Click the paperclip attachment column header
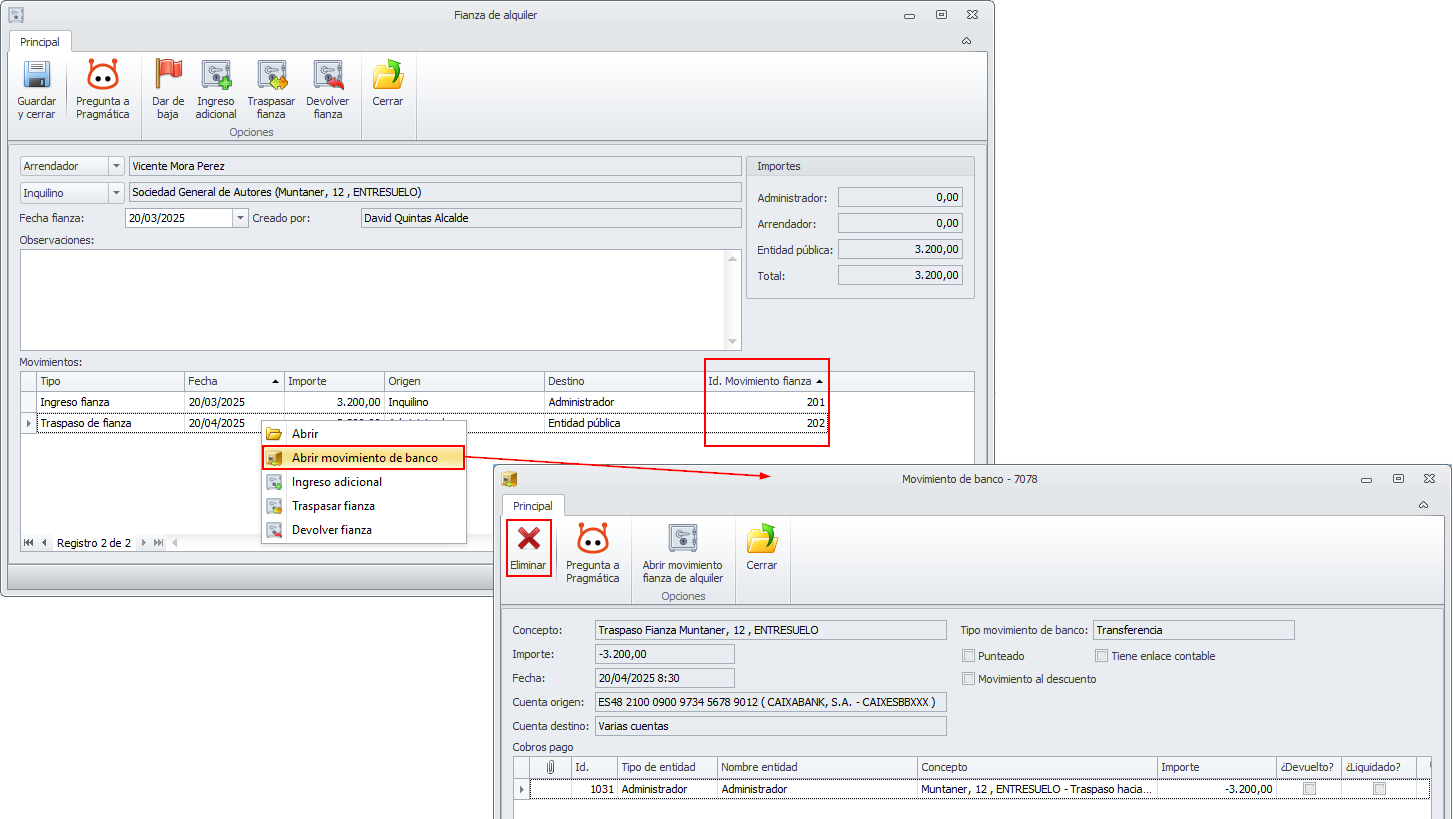1453x819 pixels. 549,767
